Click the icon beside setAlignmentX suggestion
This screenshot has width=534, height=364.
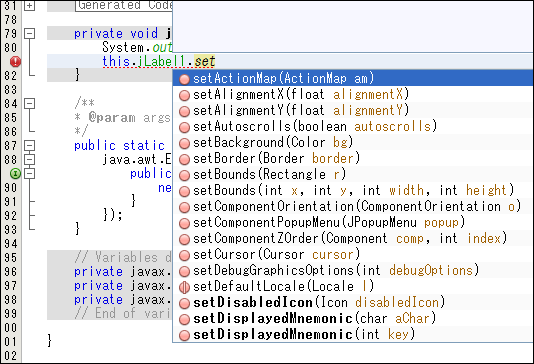click(184, 95)
